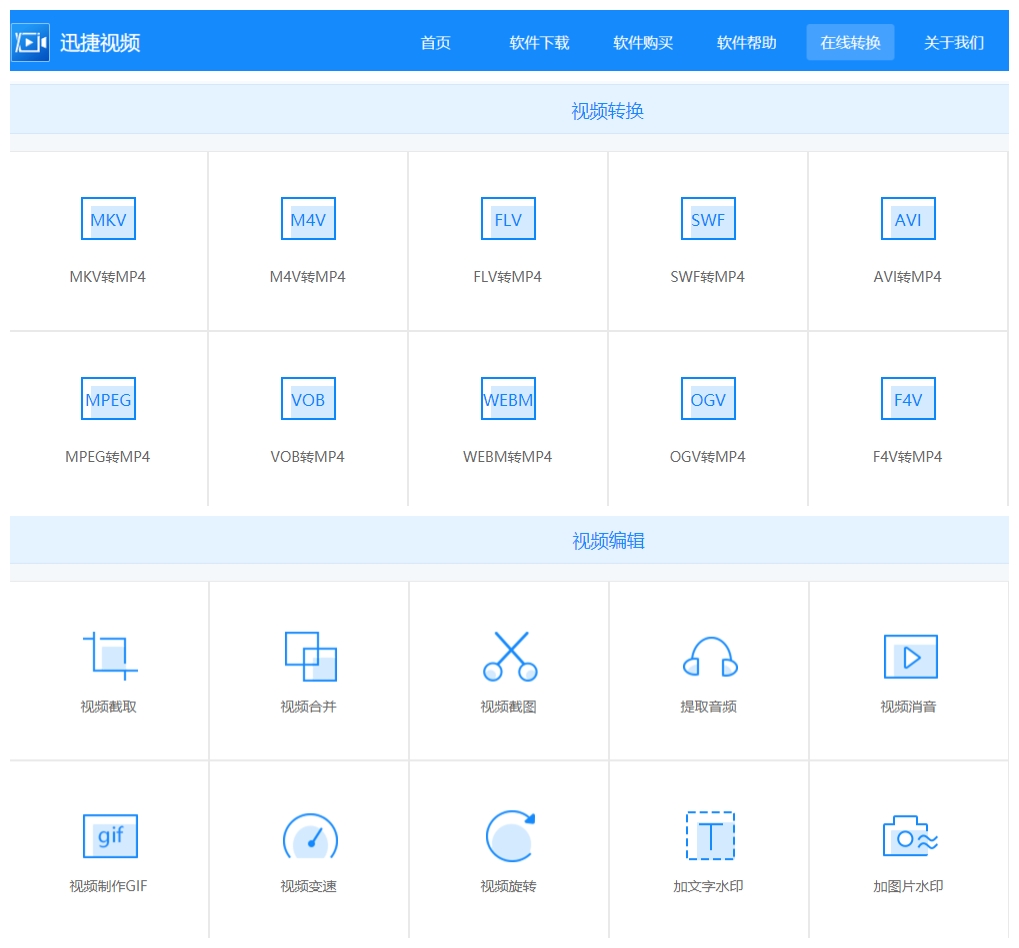Open the 软件下载 menu item
This screenshot has width=1019, height=948.
coord(539,43)
